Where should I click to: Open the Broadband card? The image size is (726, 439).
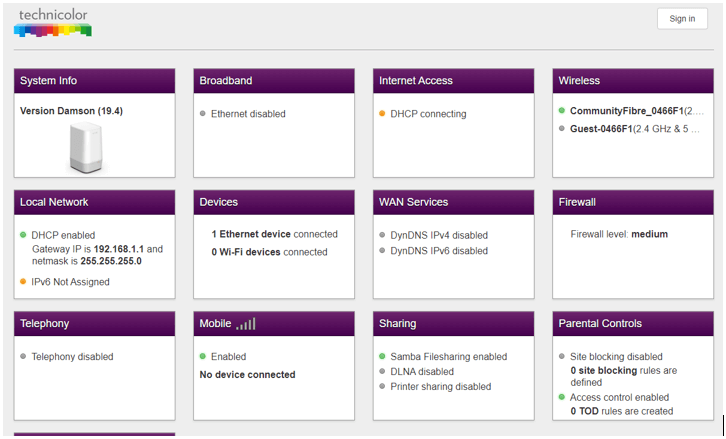pos(273,81)
